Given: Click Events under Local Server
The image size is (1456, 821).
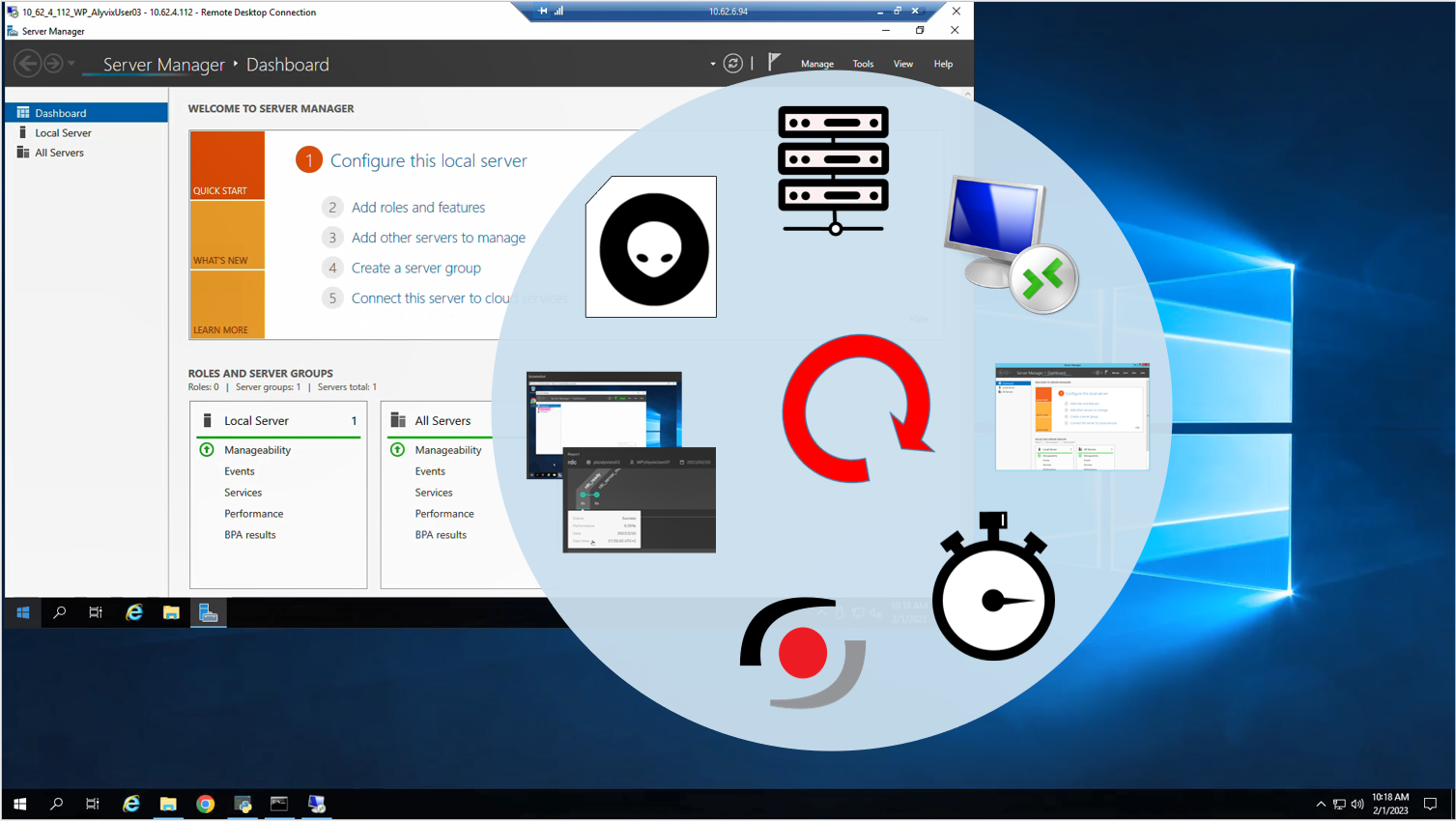Looking at the screenshot, I should [x=240, y=471].
